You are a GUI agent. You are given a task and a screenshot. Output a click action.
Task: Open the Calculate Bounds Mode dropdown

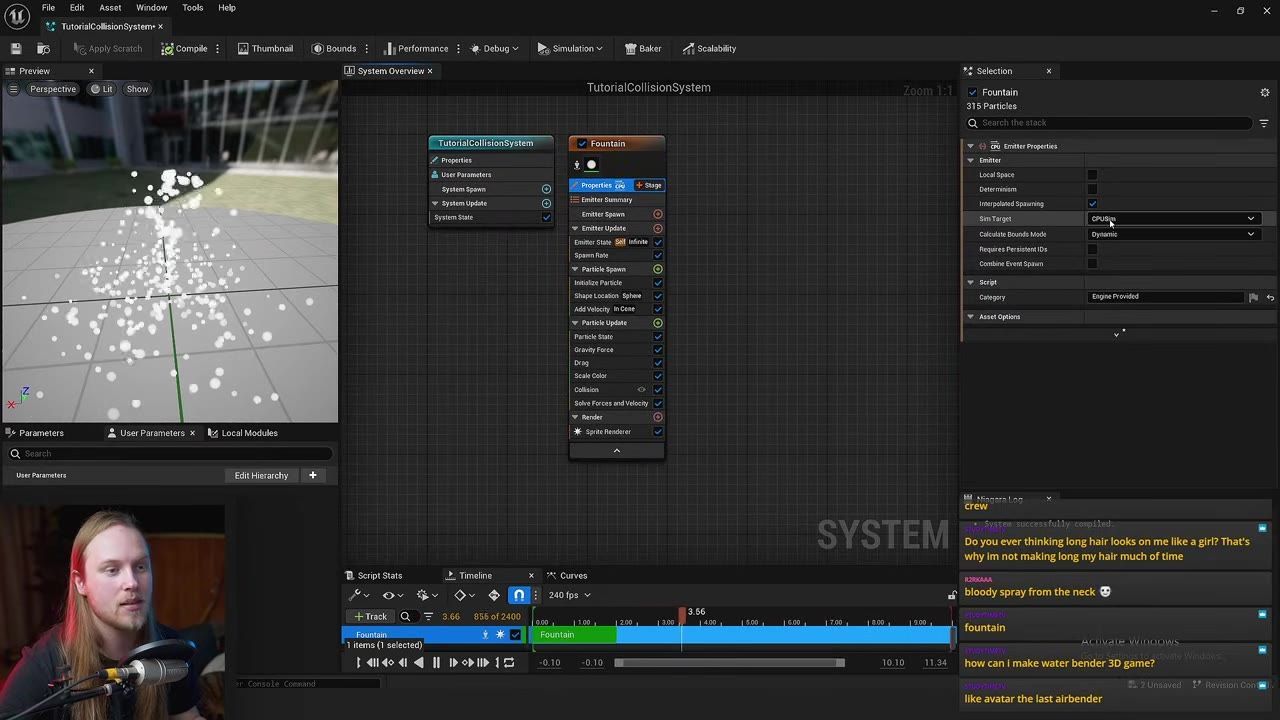coord(1172,234)
